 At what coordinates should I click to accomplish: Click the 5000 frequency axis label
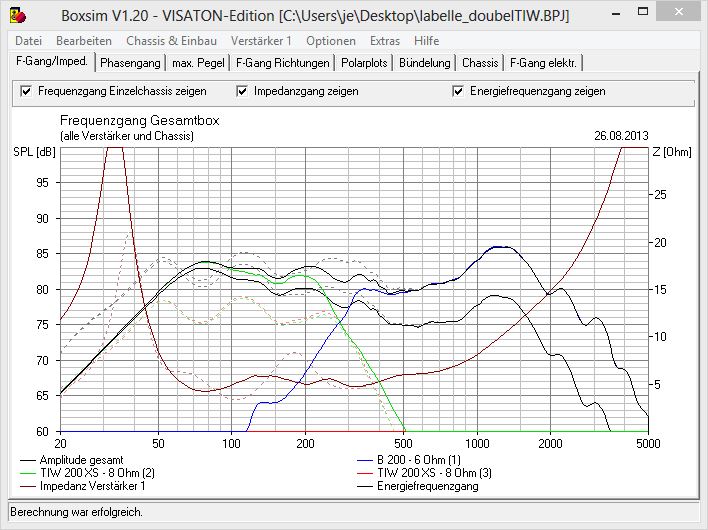(x=648, y=443)
